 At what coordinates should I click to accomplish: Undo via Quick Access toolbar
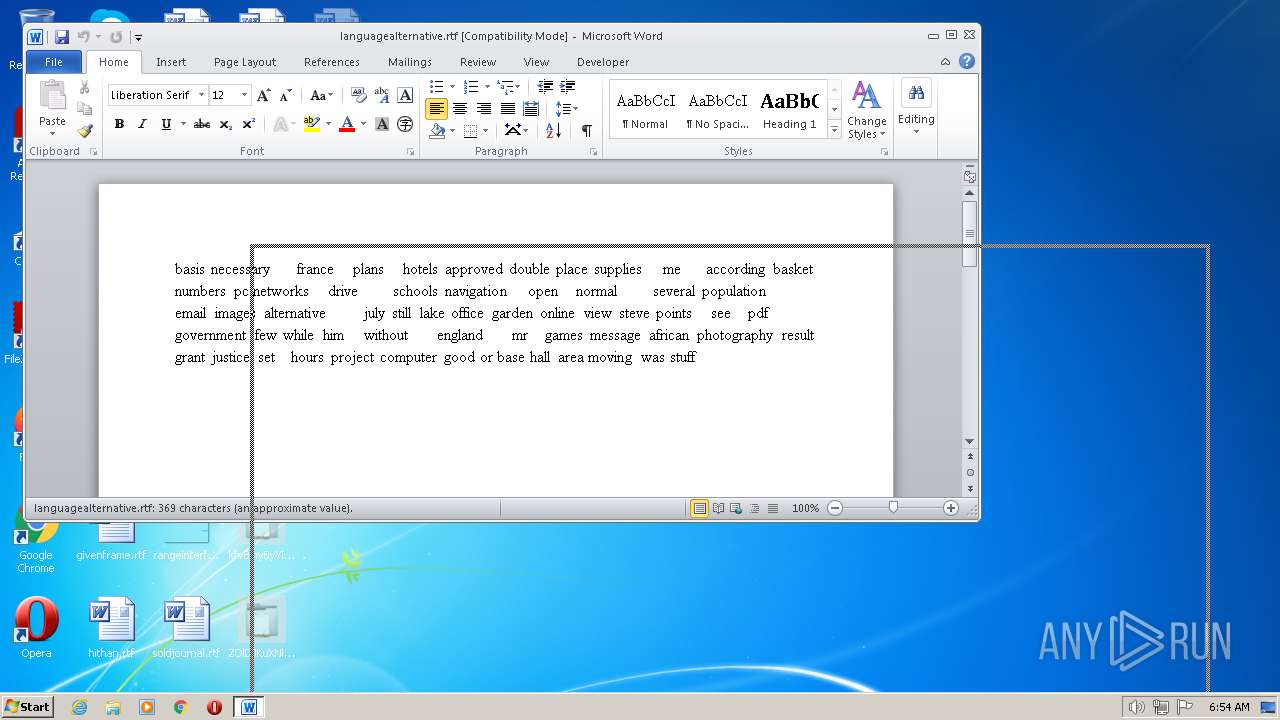point(83,37)
